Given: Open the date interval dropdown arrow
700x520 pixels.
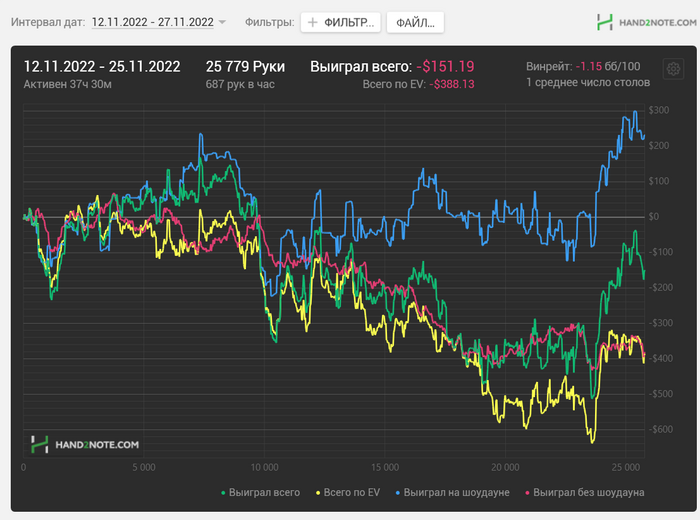Looking at the screenshot, I should [222, 22].
